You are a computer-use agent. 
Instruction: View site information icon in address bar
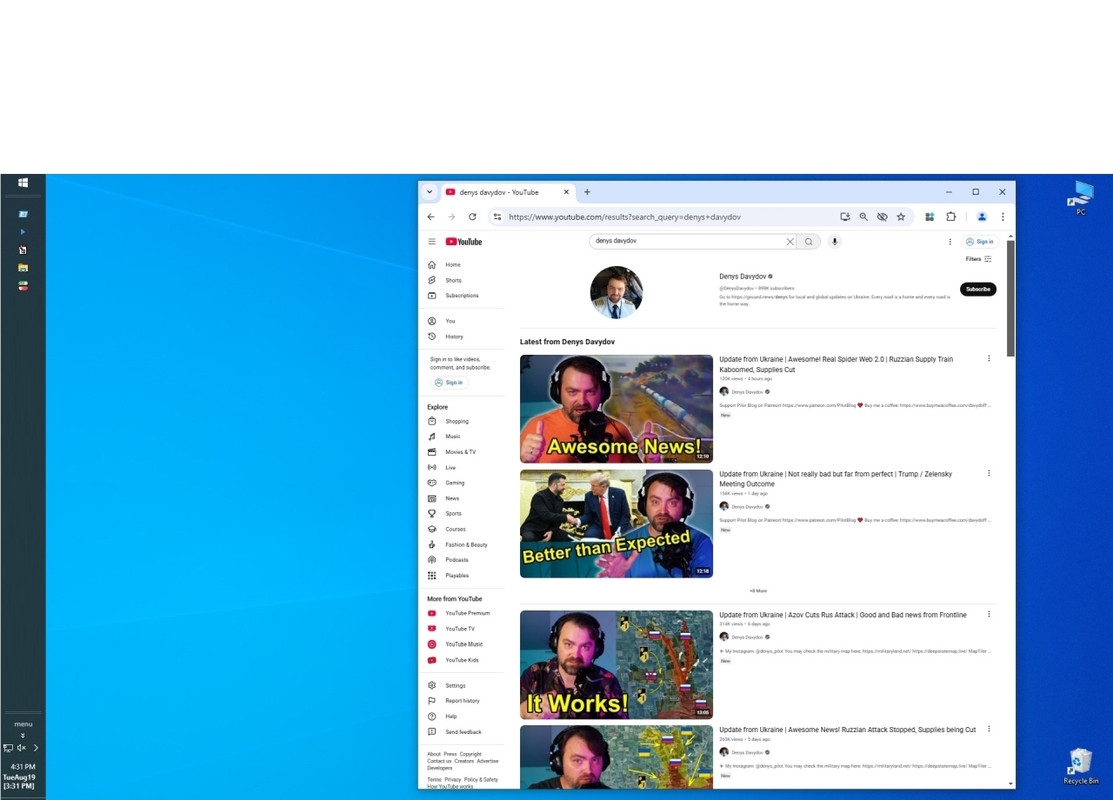[497, 217]
